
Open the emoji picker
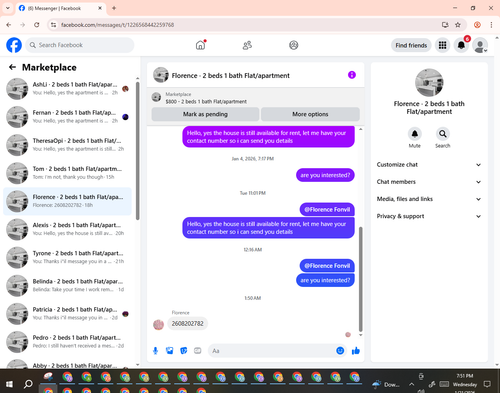[340, 351]
